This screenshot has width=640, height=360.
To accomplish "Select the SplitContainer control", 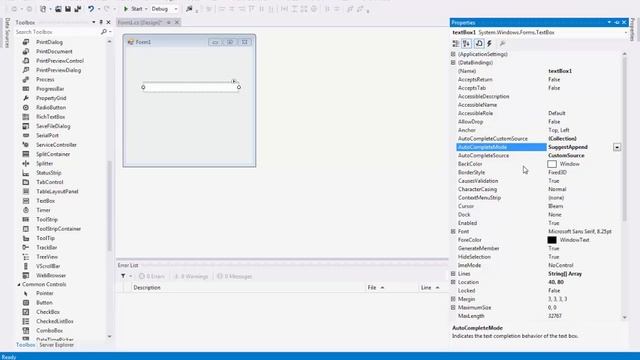I will (53, 154).
